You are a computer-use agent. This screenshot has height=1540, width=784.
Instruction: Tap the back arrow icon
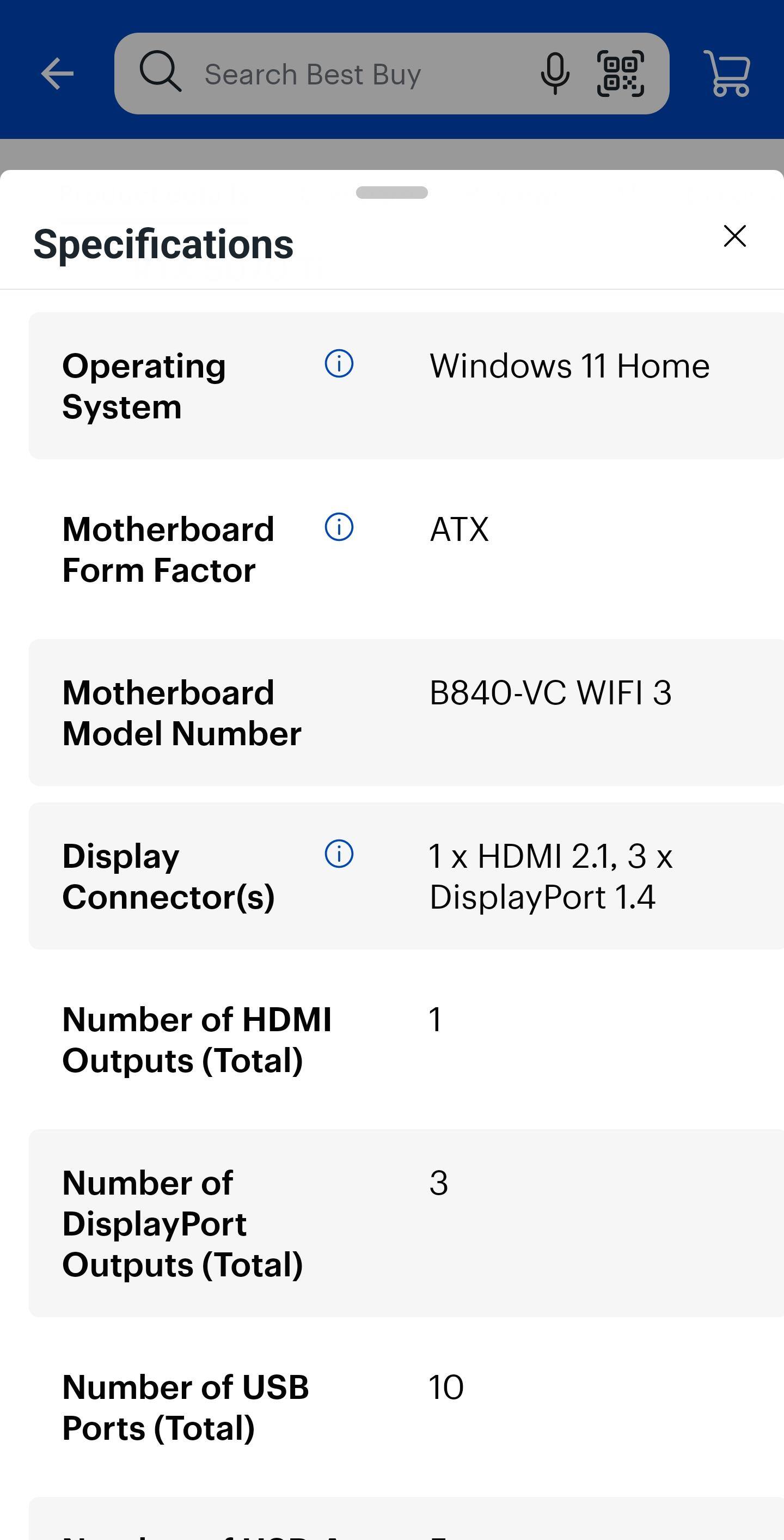57,74
